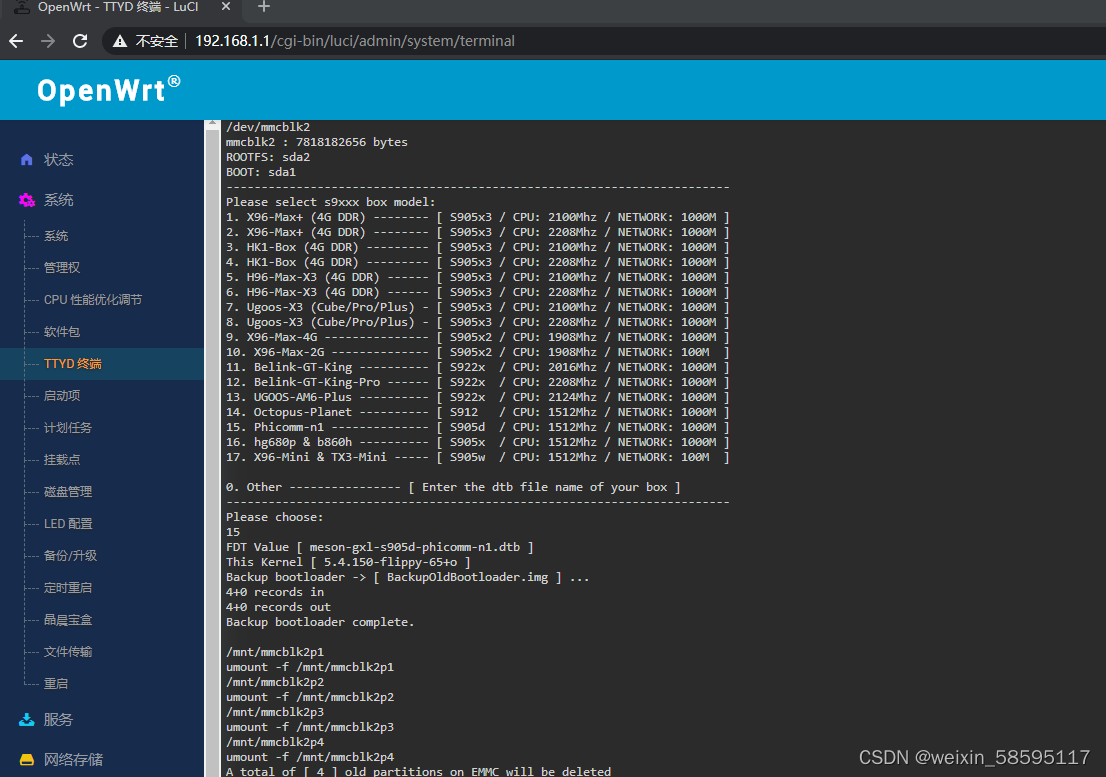The height and width of the screenshot is (777, 1106).
Task: Reload the page with the refresh icon
Action: point(80,41)
